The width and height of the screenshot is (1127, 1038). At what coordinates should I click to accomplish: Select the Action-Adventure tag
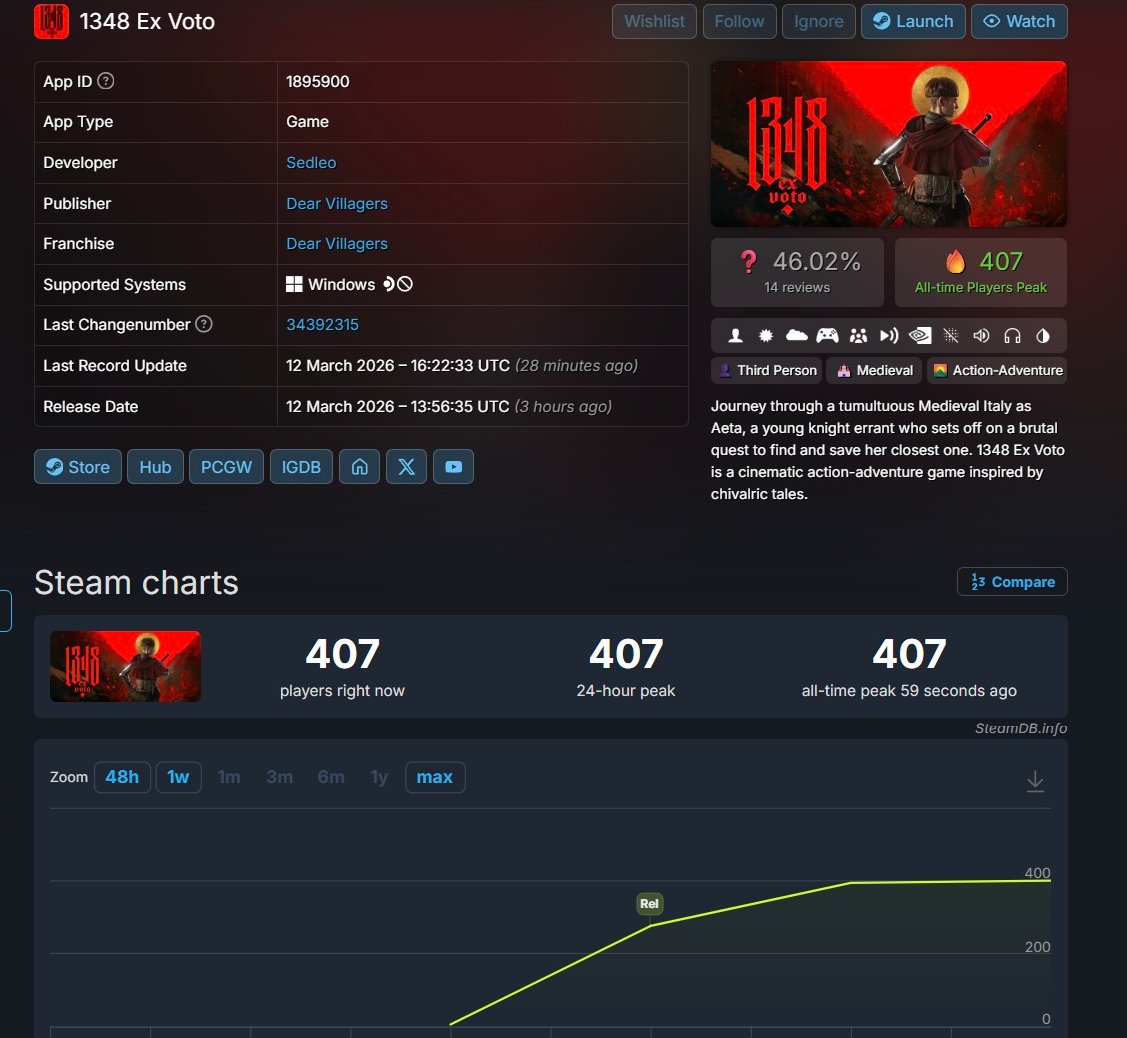pyautogui.click(x=997, y=370)
